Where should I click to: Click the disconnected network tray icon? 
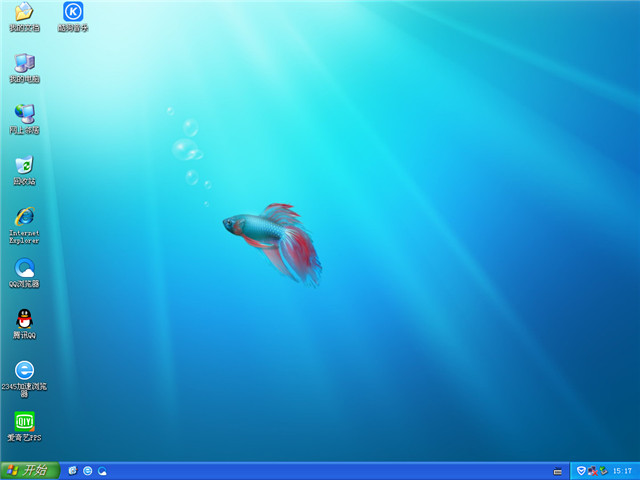point(592,471)
